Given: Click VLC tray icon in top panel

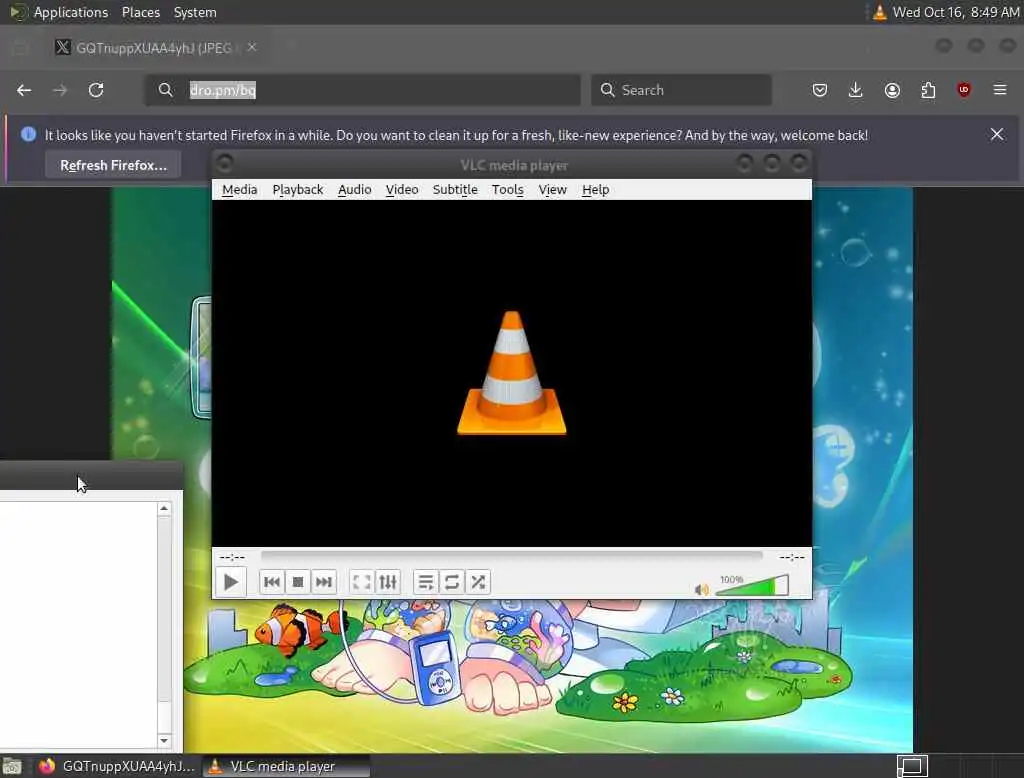Looking at the screenshot, I should (x=880, y=12).
